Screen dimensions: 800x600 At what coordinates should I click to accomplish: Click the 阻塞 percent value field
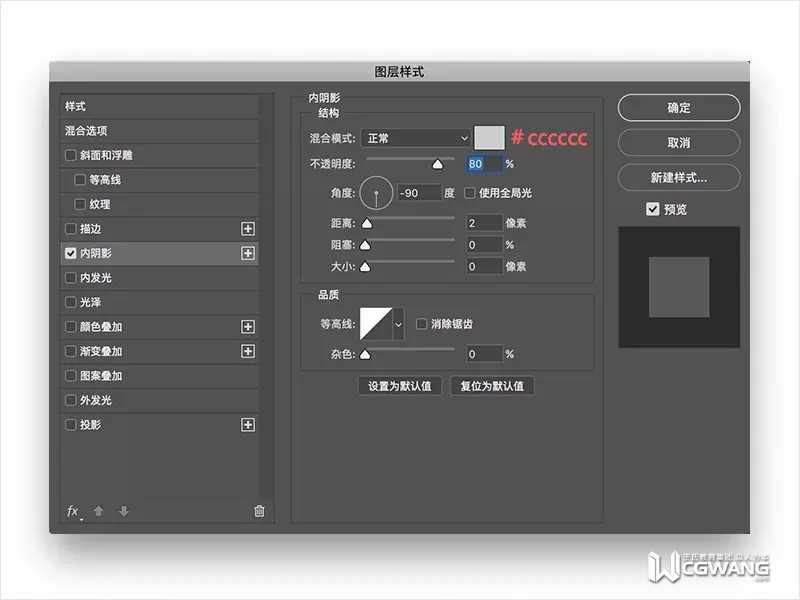[x=484, y=245]
